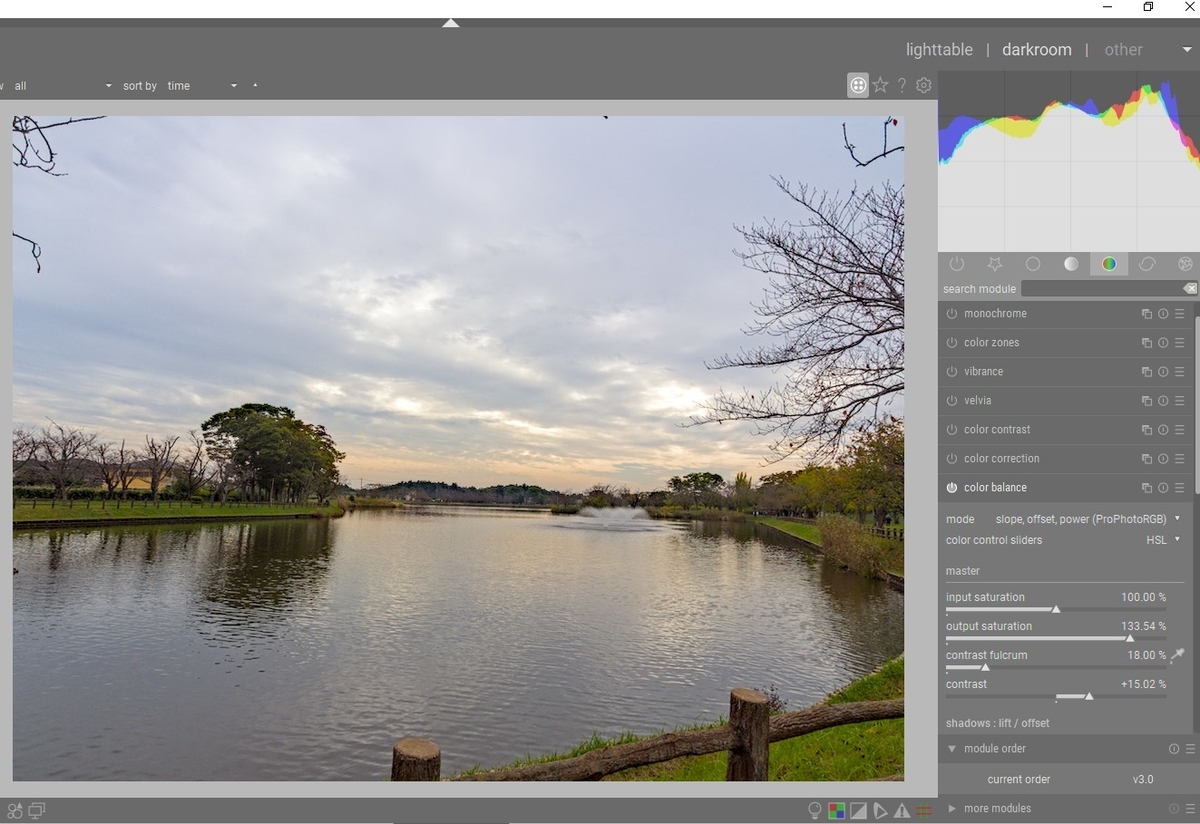Open presets menu for monochrome
Viewport: 1200px width, 824px height.
point(1180,314)
